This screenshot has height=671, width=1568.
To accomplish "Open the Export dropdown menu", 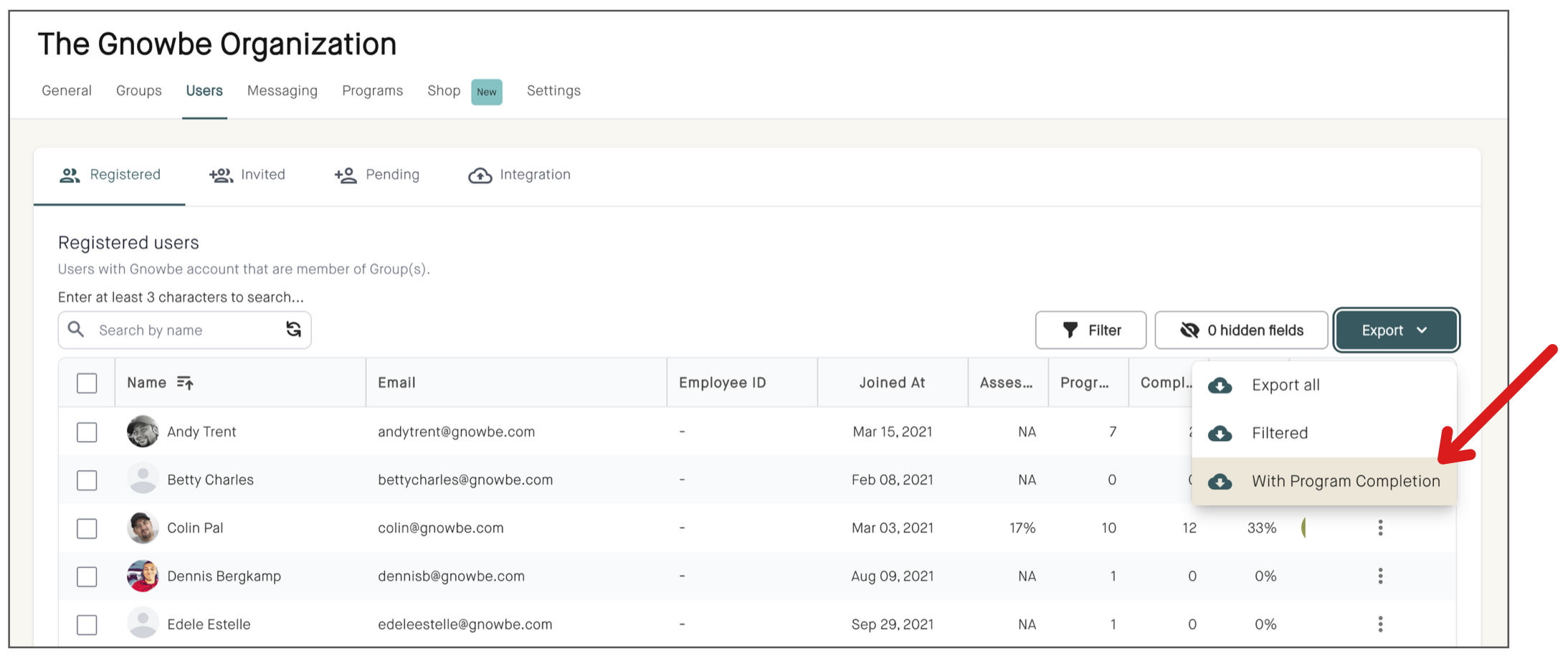I will (x=1395, y=330).
